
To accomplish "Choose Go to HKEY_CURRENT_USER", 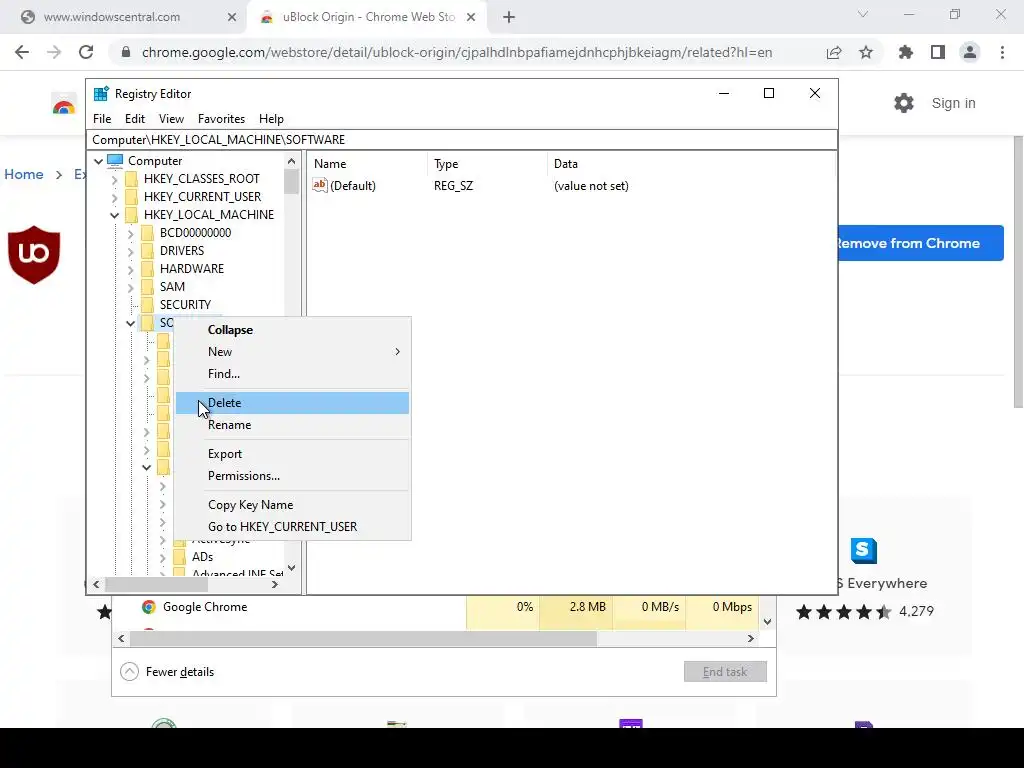I will 292,526.
